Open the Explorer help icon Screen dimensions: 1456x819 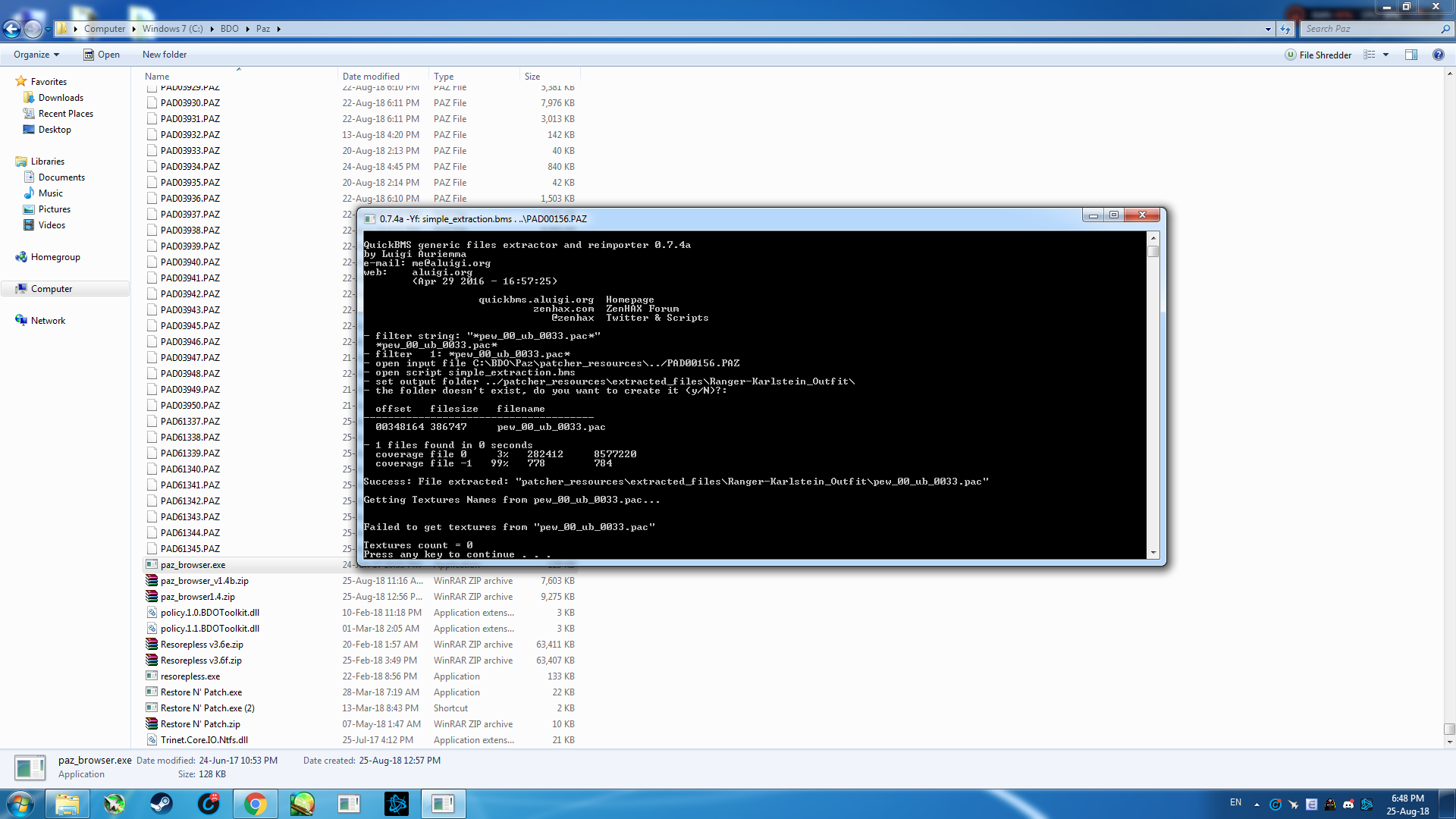coord(1438,55)
